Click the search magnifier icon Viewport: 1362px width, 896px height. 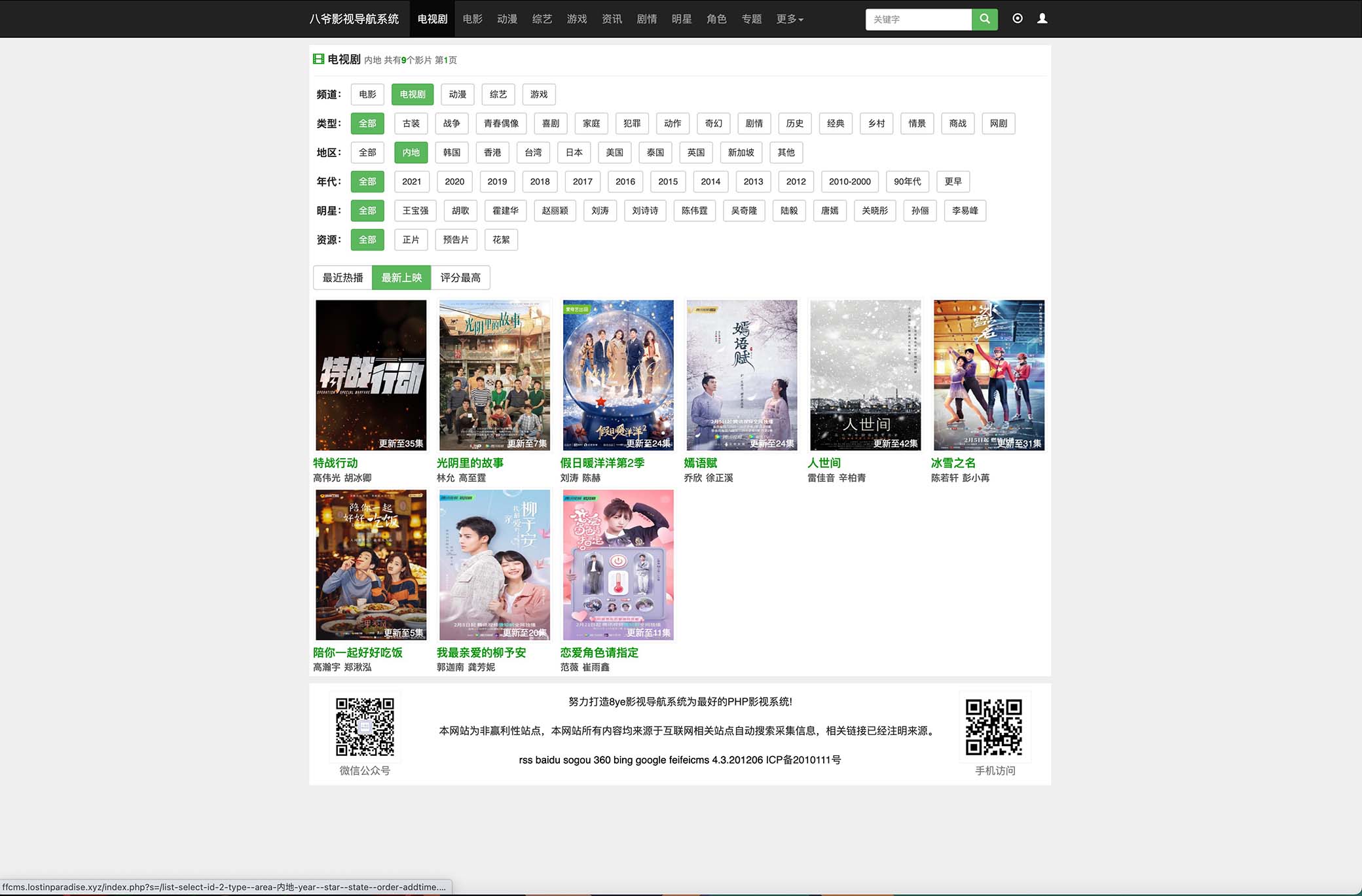click(x=984, y=19)
